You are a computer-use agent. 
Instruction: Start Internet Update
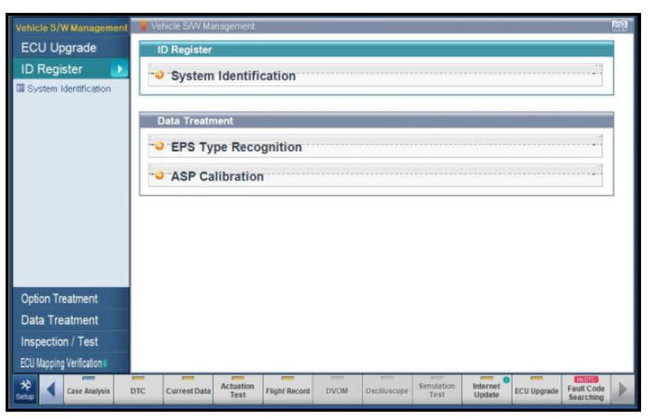pos(487,390)
